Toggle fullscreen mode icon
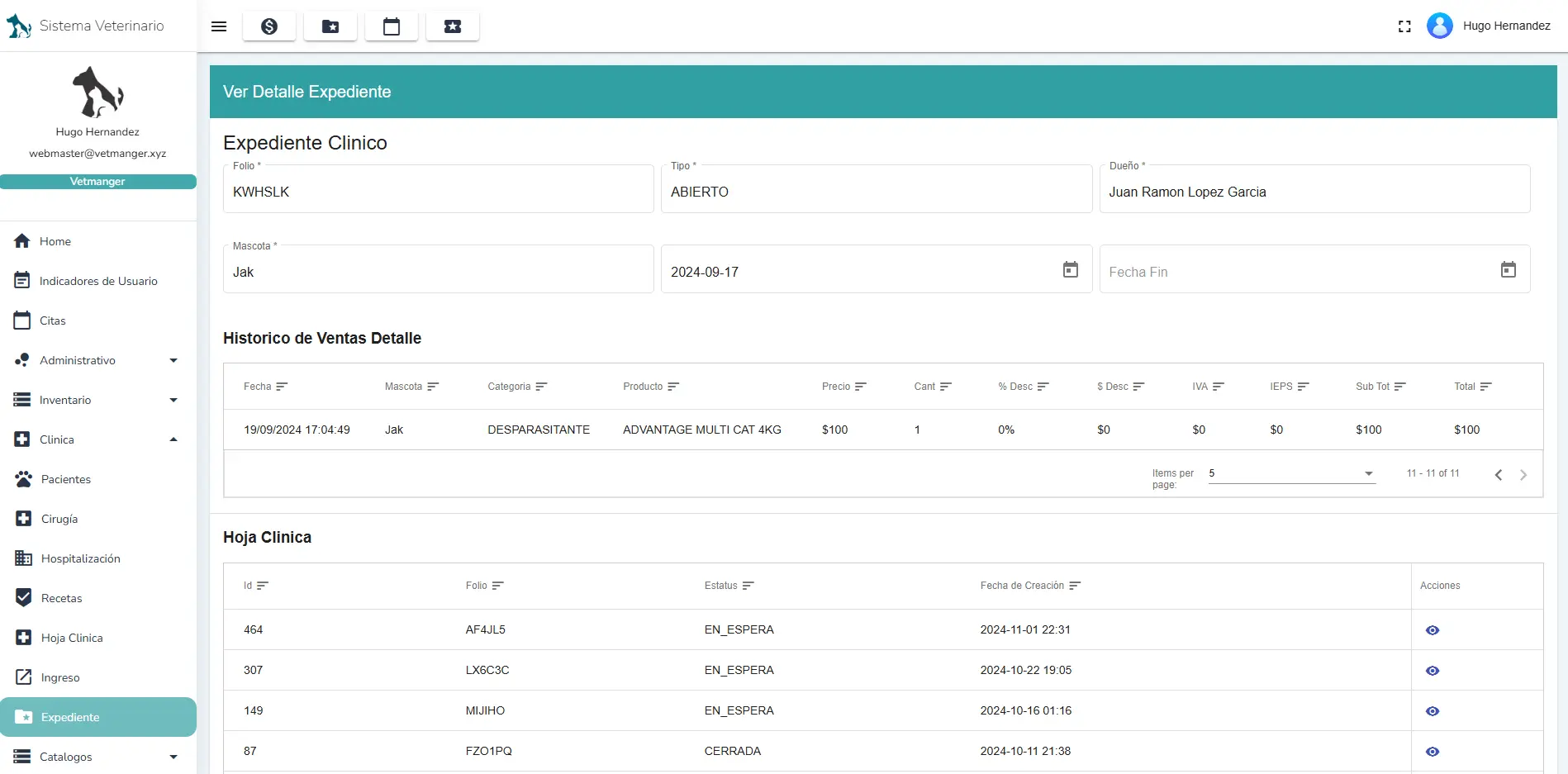 (x=1404, y=26)
